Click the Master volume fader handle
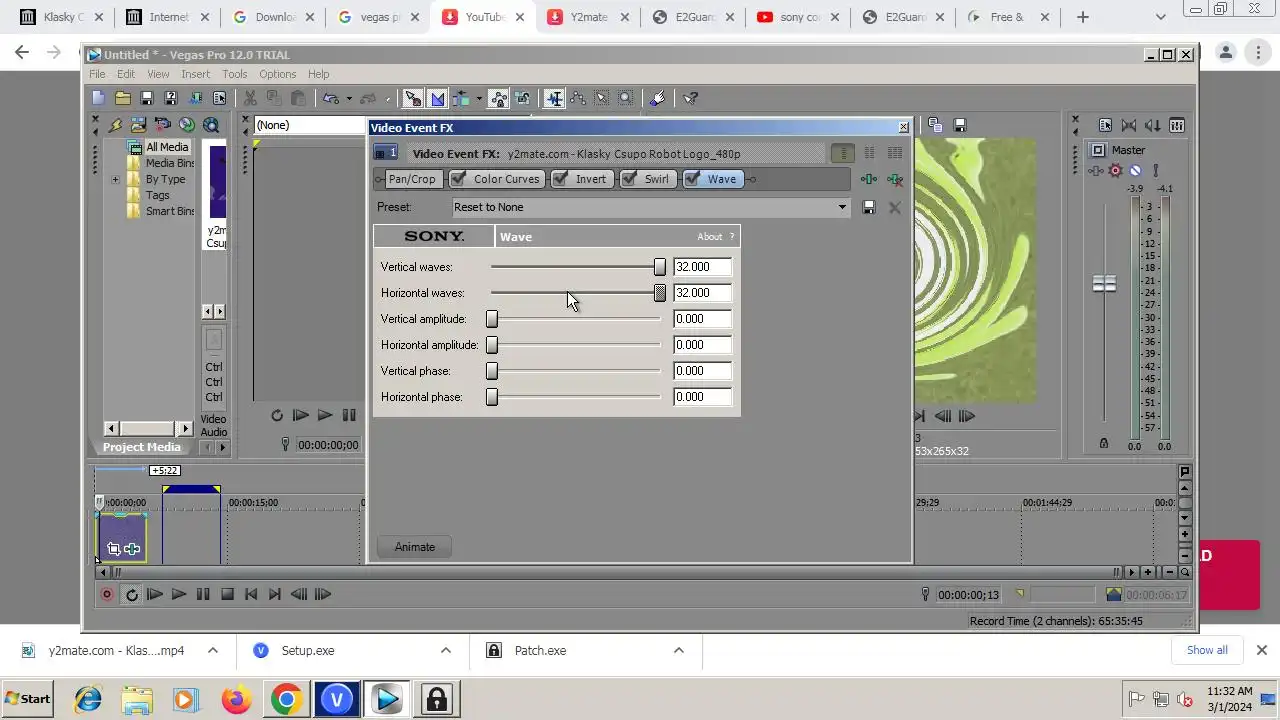The height and width of the screenshot is (720, 1280). click(1104, 284)
